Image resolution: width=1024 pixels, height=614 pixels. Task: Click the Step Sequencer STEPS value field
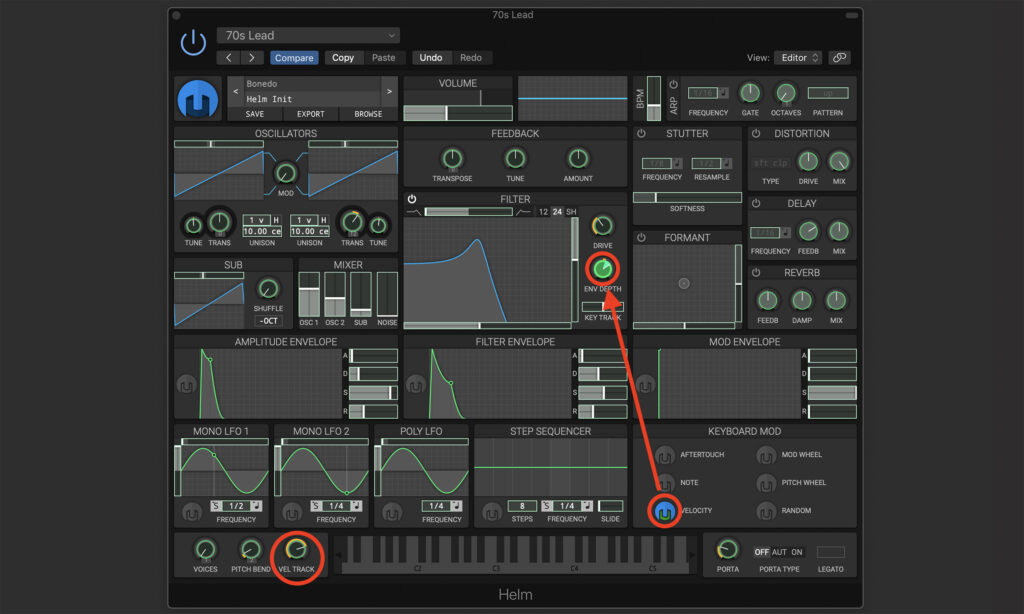(522, 506)
